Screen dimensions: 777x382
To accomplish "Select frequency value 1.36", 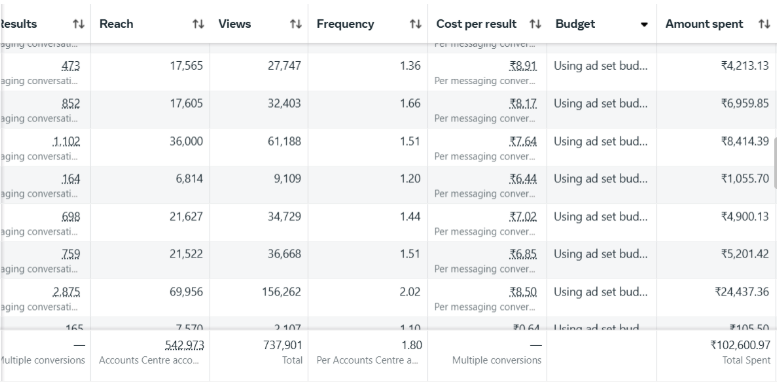I will pos(410,66).
